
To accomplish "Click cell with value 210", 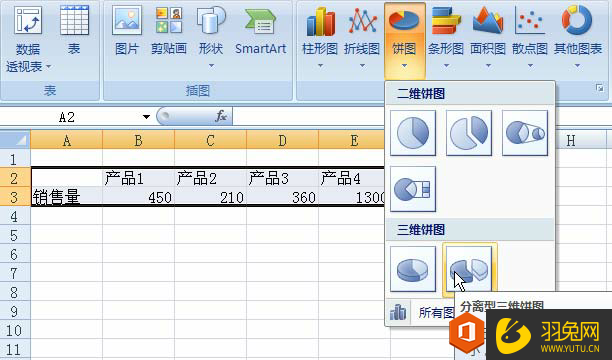I will click(210, 197).
